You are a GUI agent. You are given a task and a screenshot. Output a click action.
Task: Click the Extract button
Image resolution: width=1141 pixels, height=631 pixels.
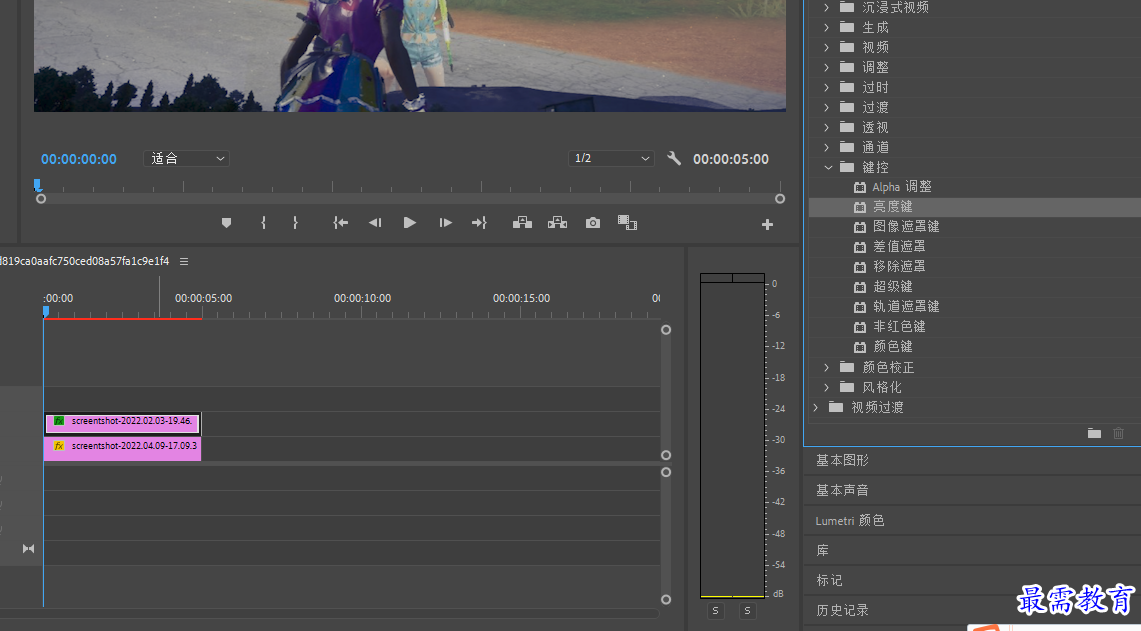click(557, 223)
